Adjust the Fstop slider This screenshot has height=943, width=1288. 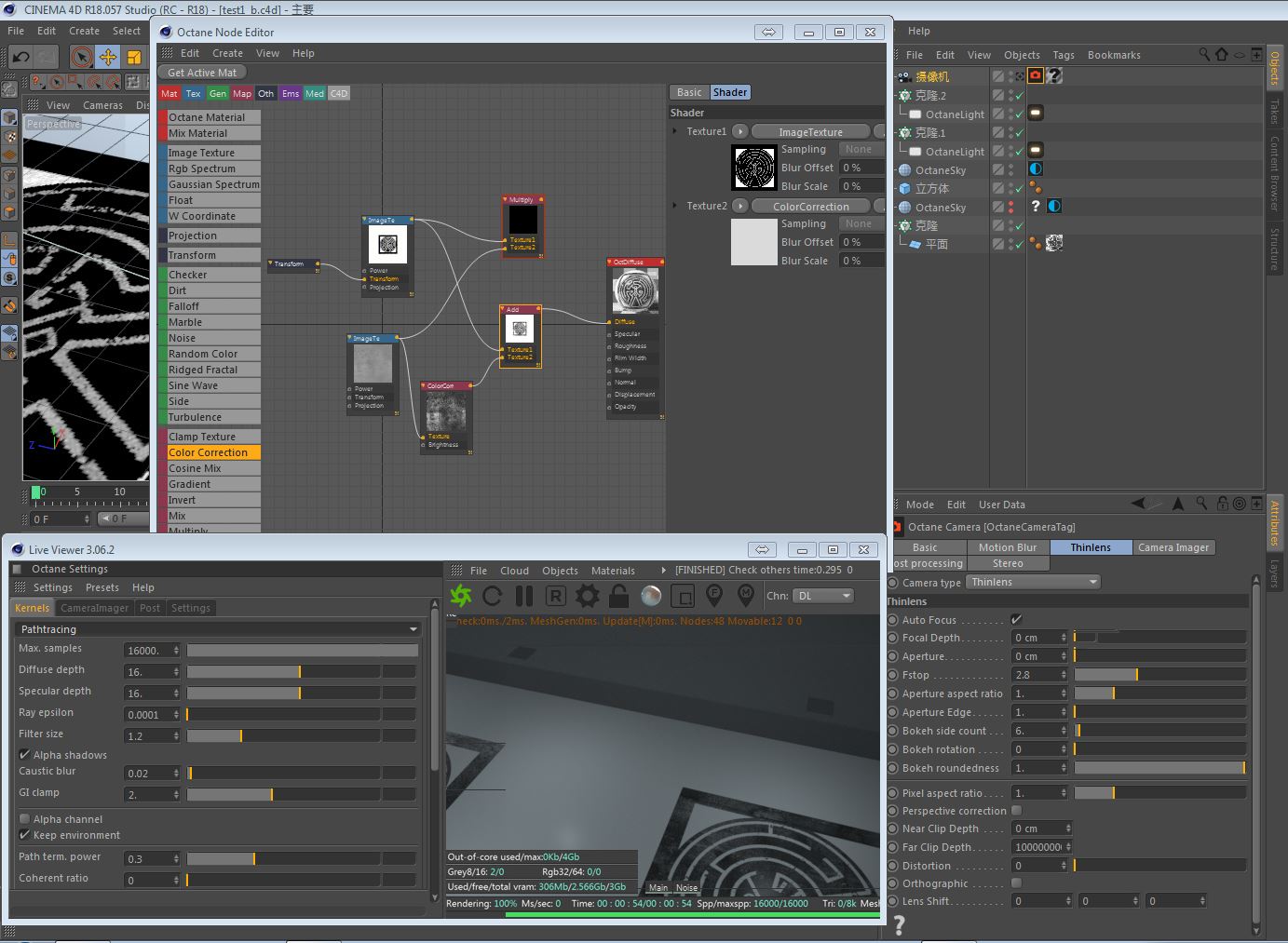[x=1159, y=674]
